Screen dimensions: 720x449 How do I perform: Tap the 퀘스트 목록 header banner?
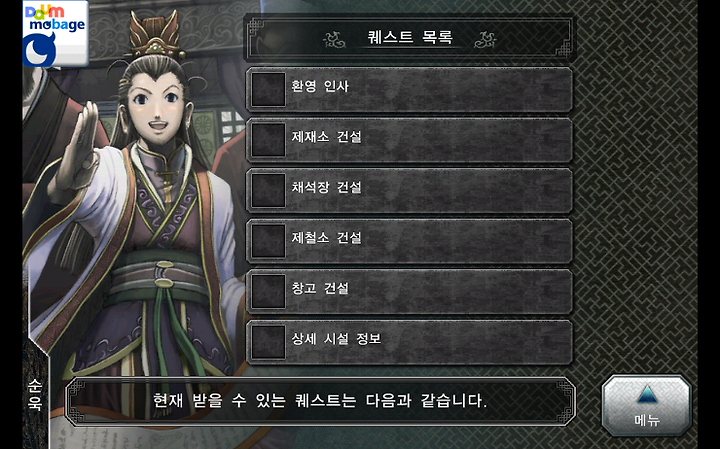point(409,38)
